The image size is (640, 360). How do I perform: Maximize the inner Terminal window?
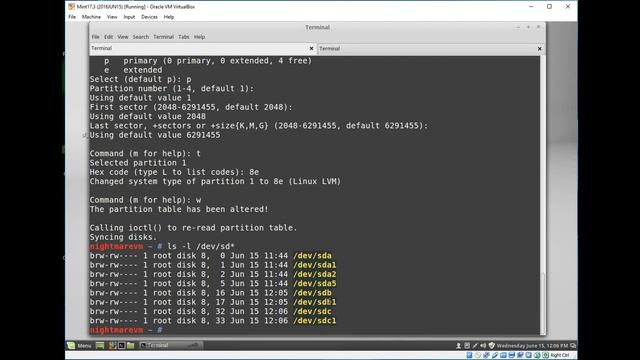coord(528,27)
